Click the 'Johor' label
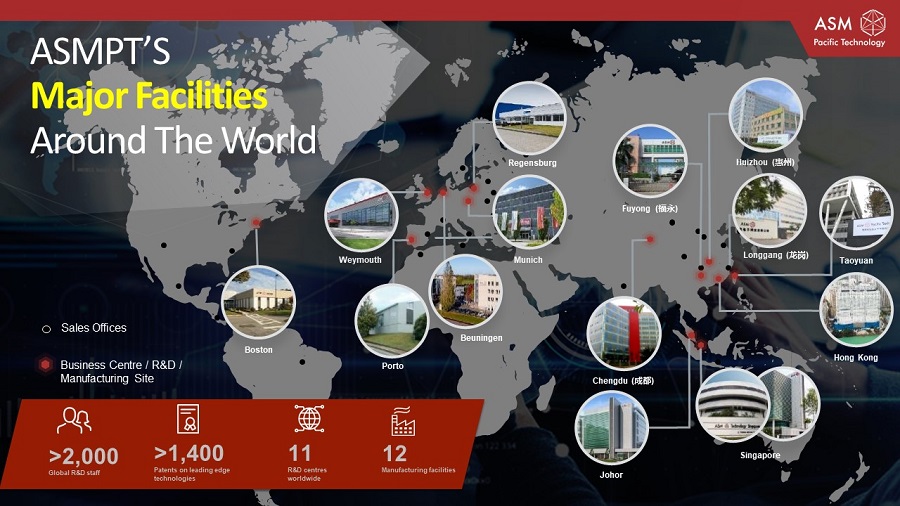The height and width of the screenshot is (506, 900). point(611,474)
